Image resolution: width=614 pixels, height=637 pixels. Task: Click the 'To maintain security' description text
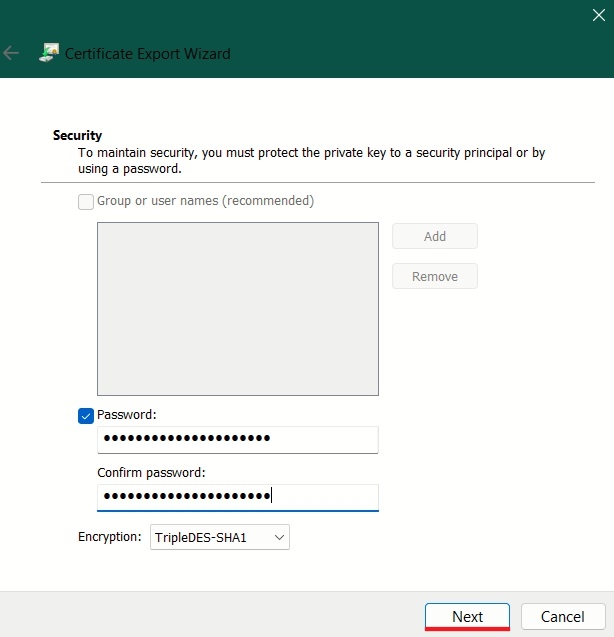pyautogui.click(x=311, y=160)
